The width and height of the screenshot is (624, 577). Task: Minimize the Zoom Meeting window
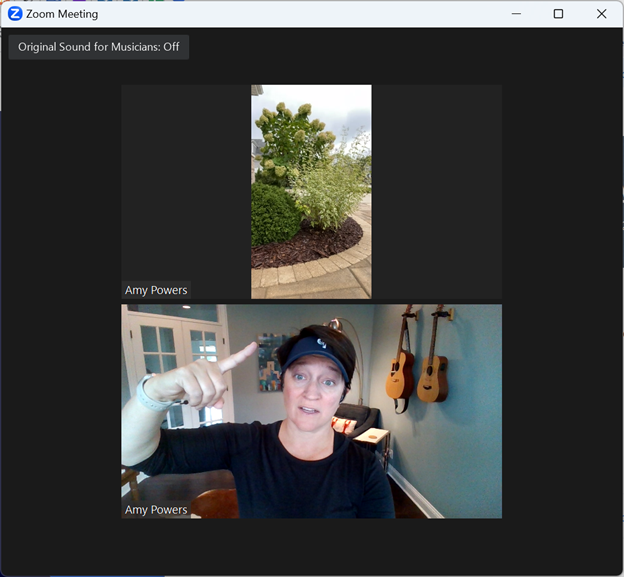click(x=516, y=14)
